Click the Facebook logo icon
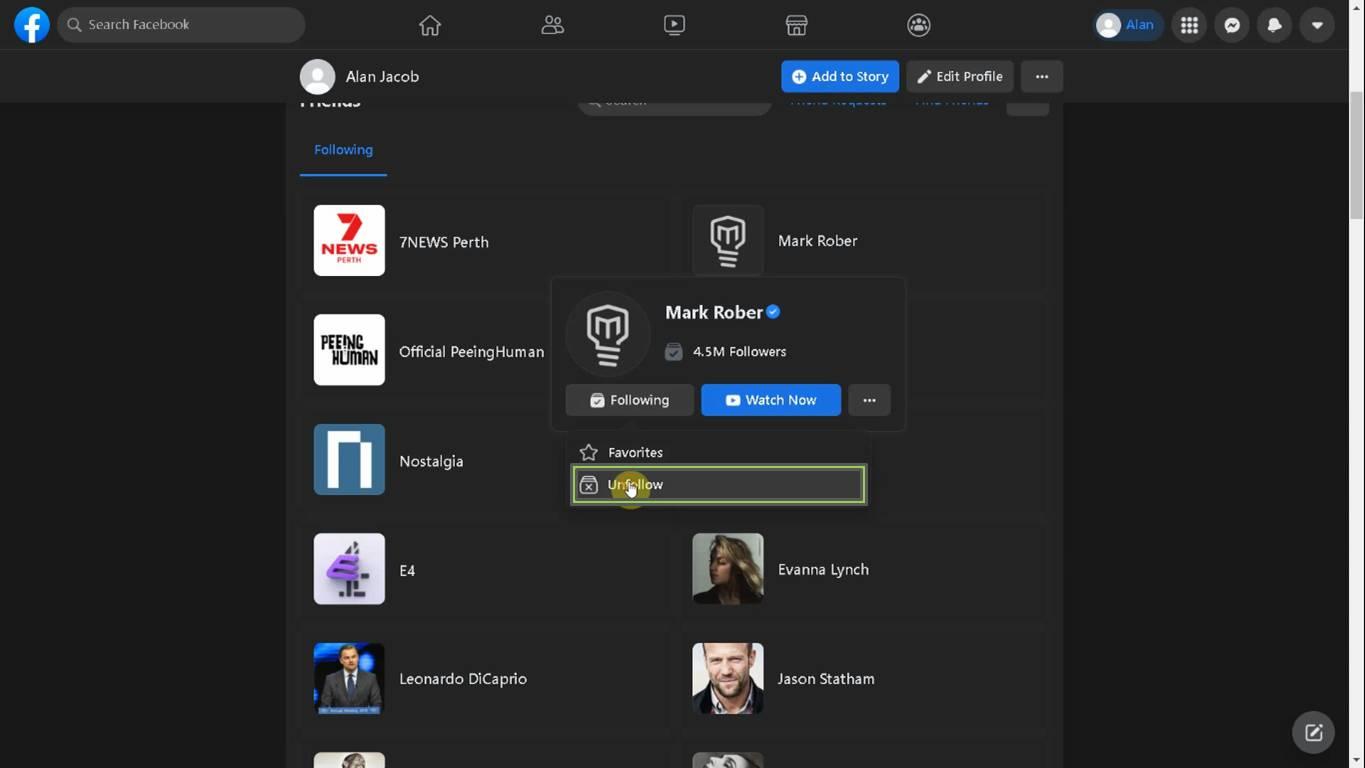Screen dimensions: 1365x768 tap(32, 25)
